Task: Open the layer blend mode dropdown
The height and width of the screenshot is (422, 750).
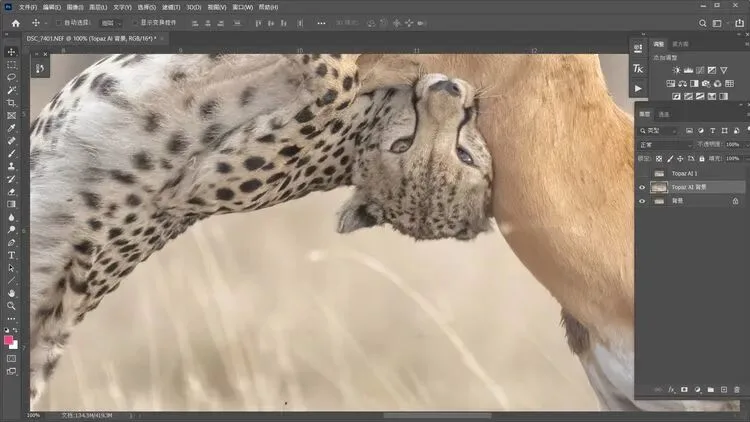Action: pos(666,144)
